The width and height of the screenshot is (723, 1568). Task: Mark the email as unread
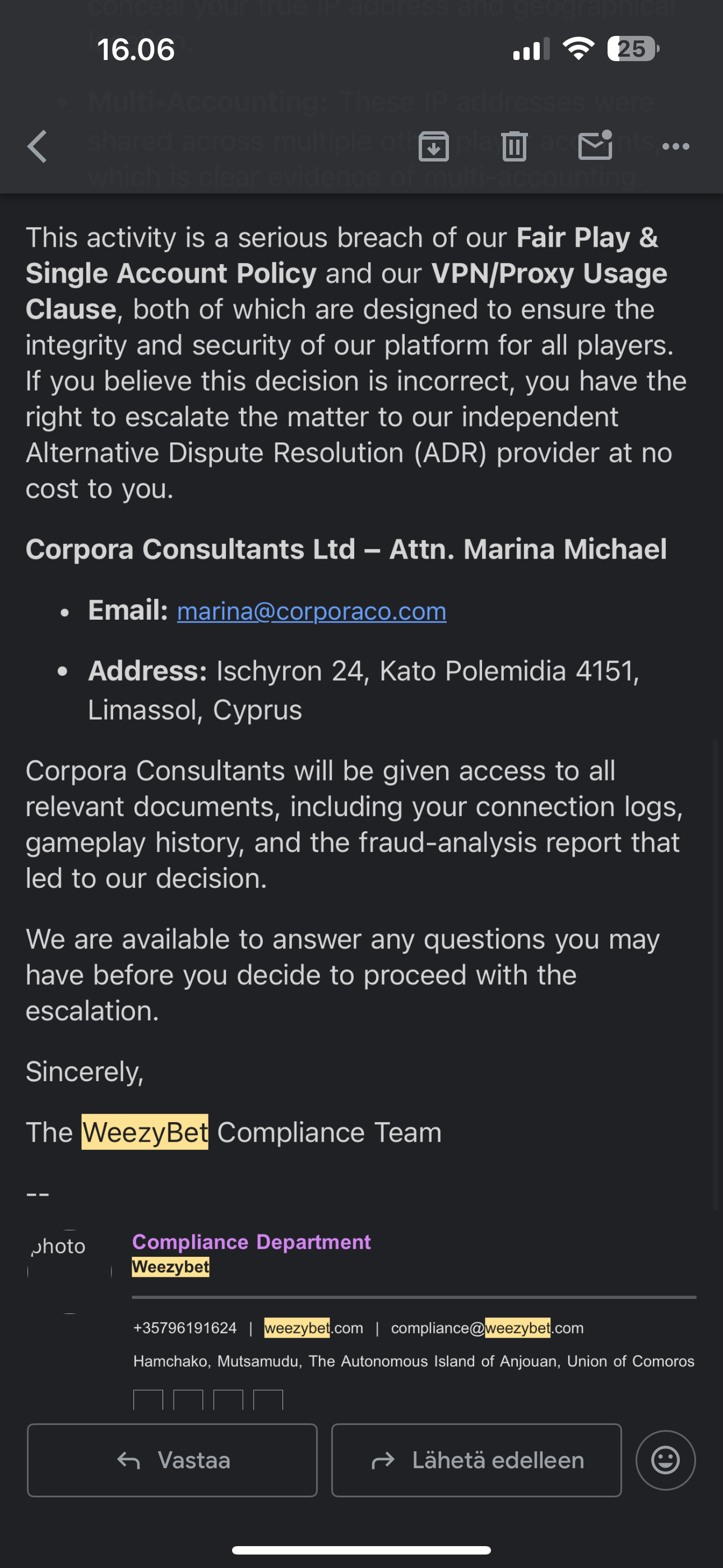(595, 146)
